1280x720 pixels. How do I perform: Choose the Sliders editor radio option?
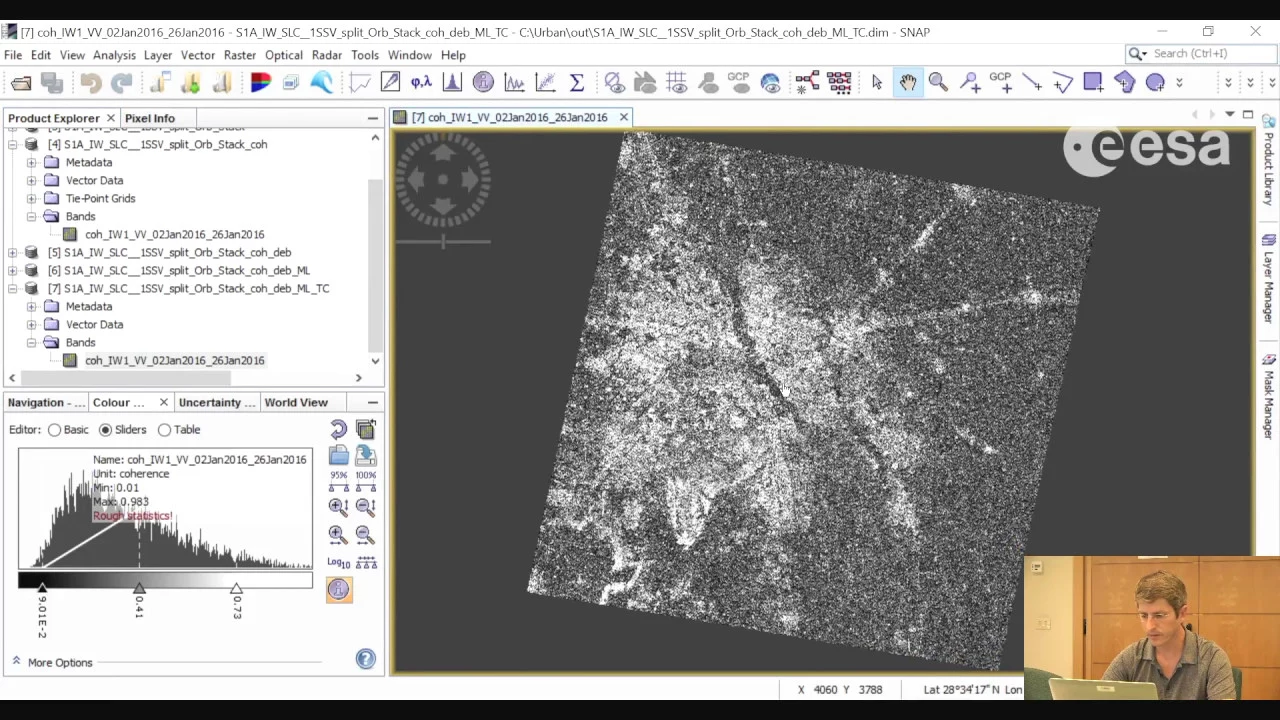pos(105,430)
